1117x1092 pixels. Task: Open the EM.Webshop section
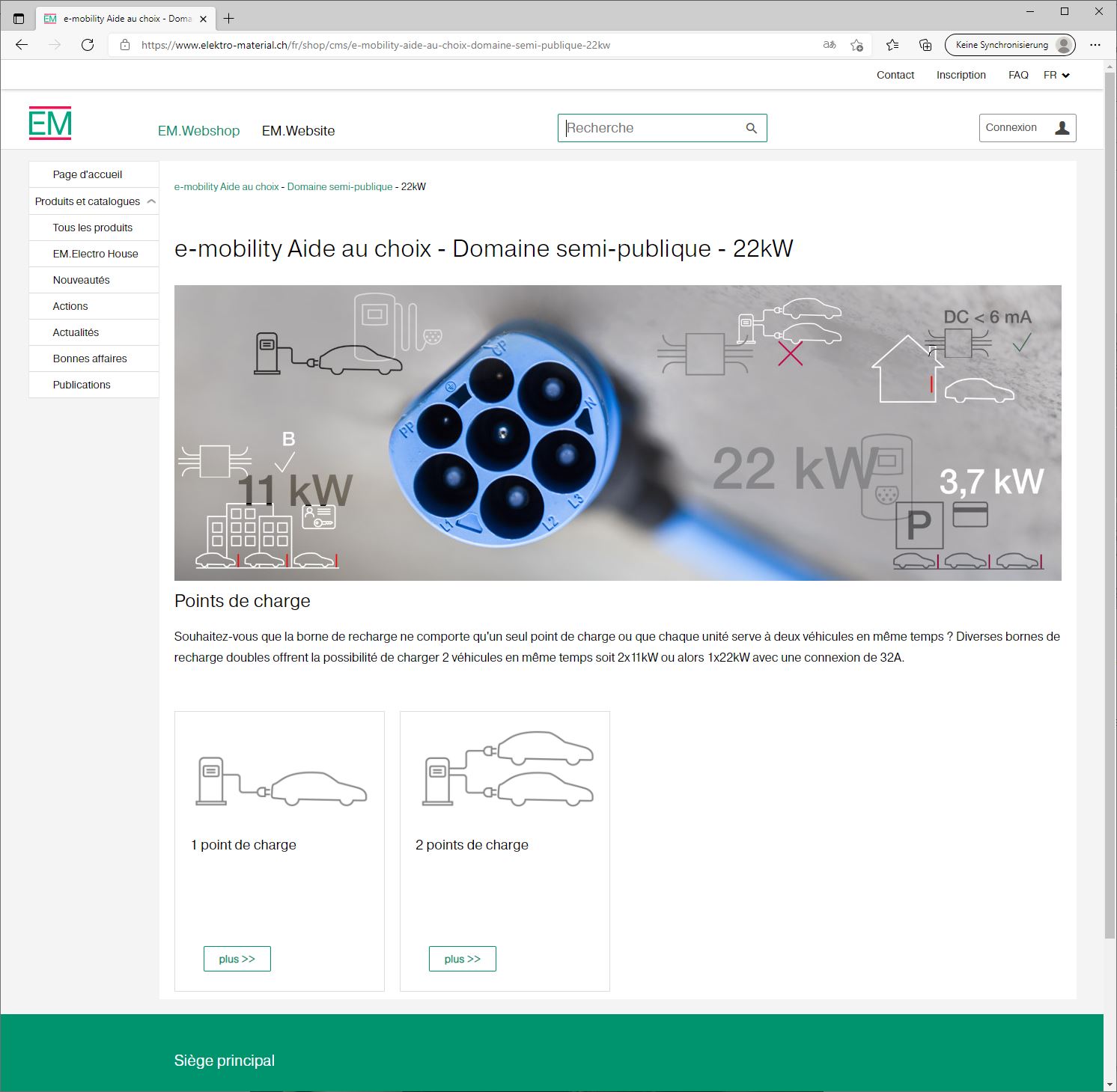pos(198,131)
